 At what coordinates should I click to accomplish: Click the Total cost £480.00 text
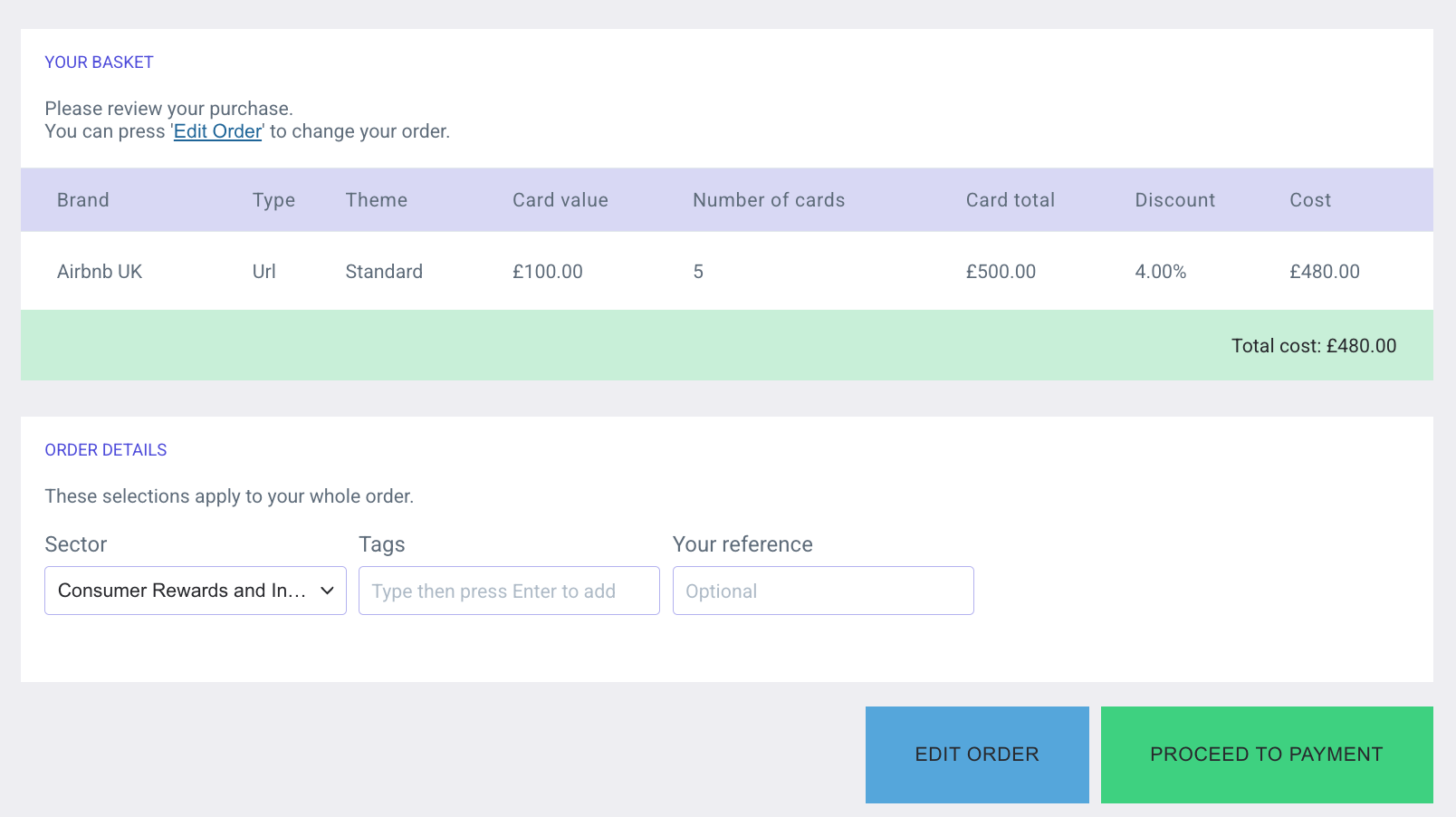(1313, 346)
